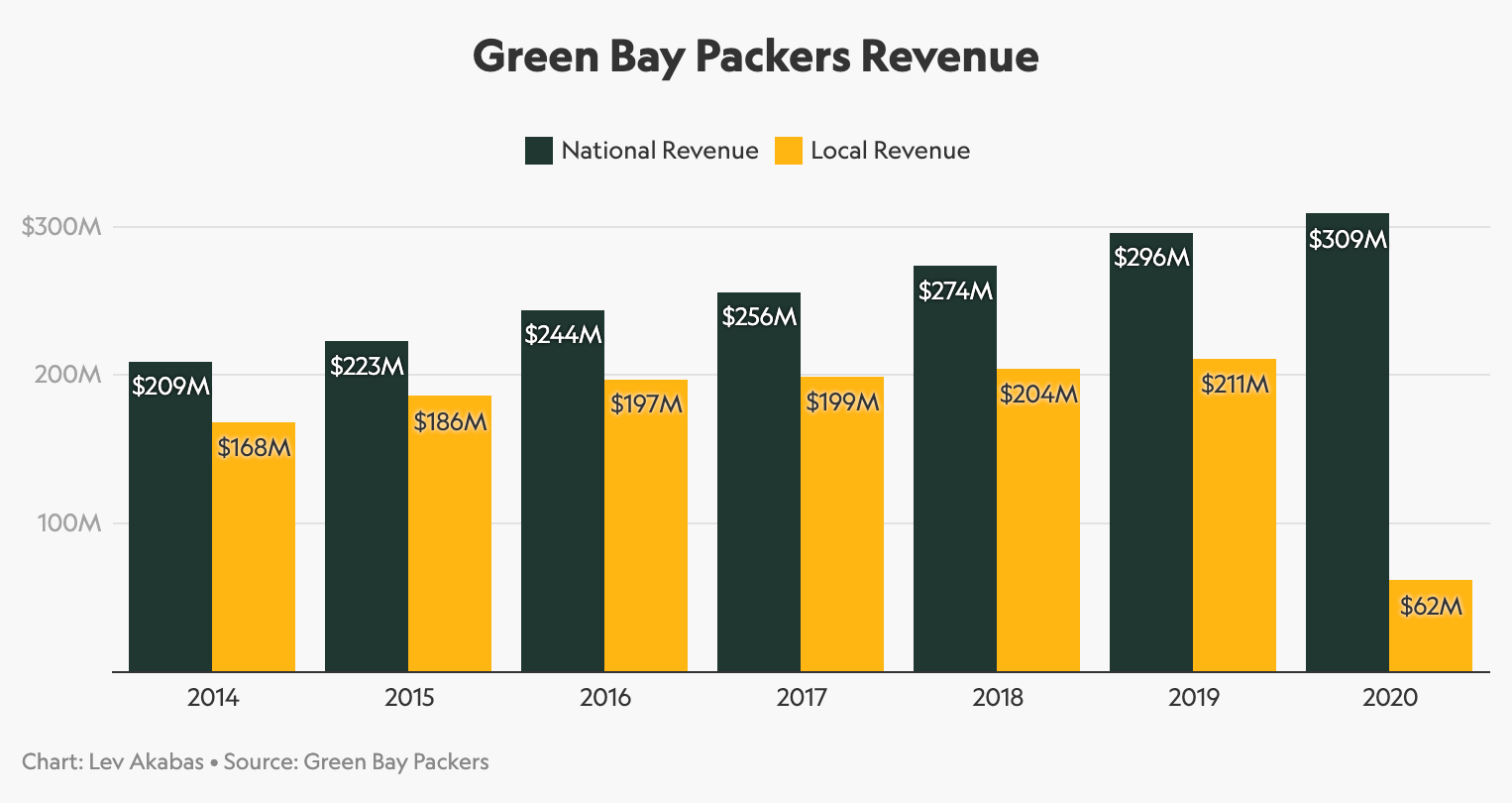The width and height of the screenshot is (1512, 803).
Task: Click the $168M local bar for 2014
Action: pos(253,545)
